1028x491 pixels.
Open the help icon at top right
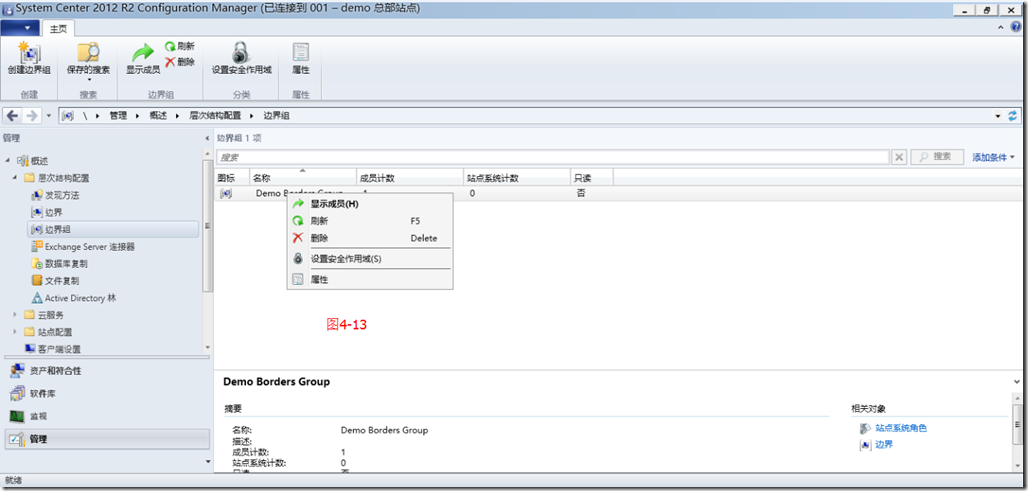[x=1016, y=27]
